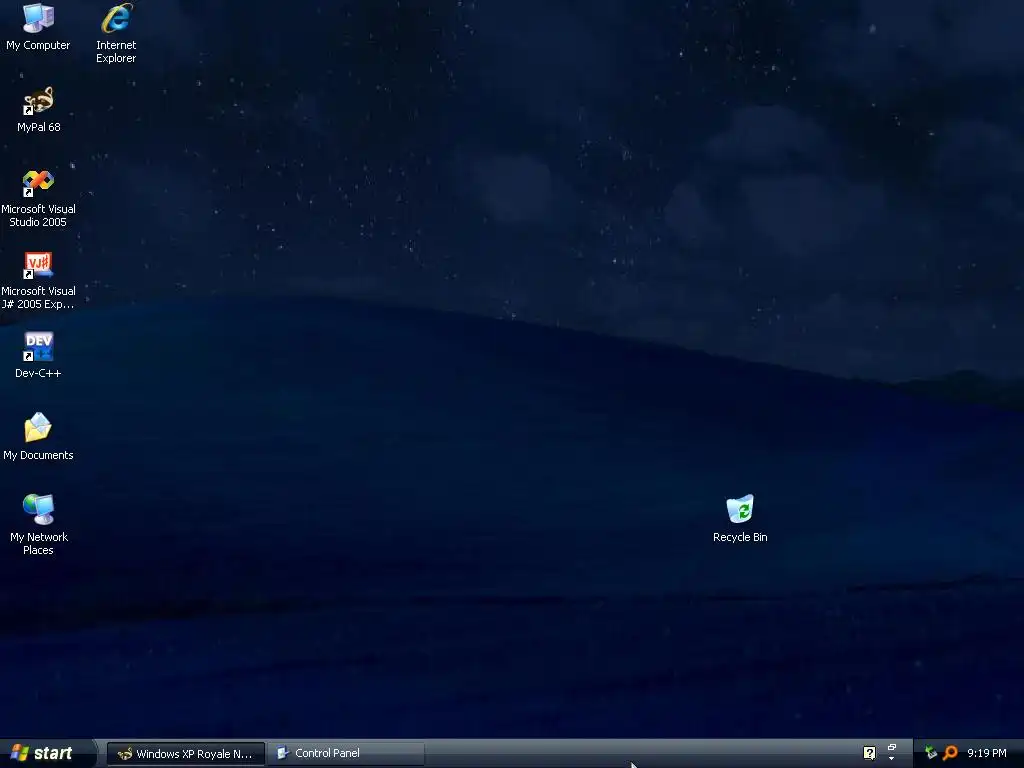Open the language bar restore/options dropdown
The image size is (1024, 768).
[x=891, y=758]
